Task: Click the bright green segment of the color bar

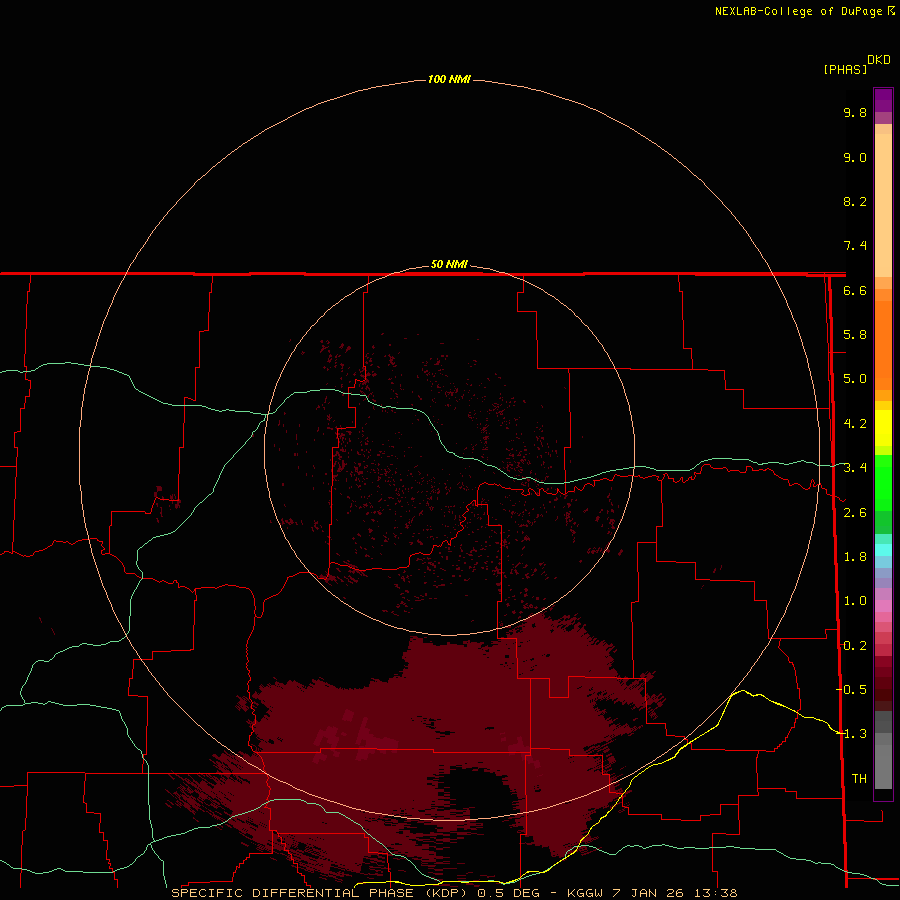Action: pyautogui.click(x=883, y=482)
